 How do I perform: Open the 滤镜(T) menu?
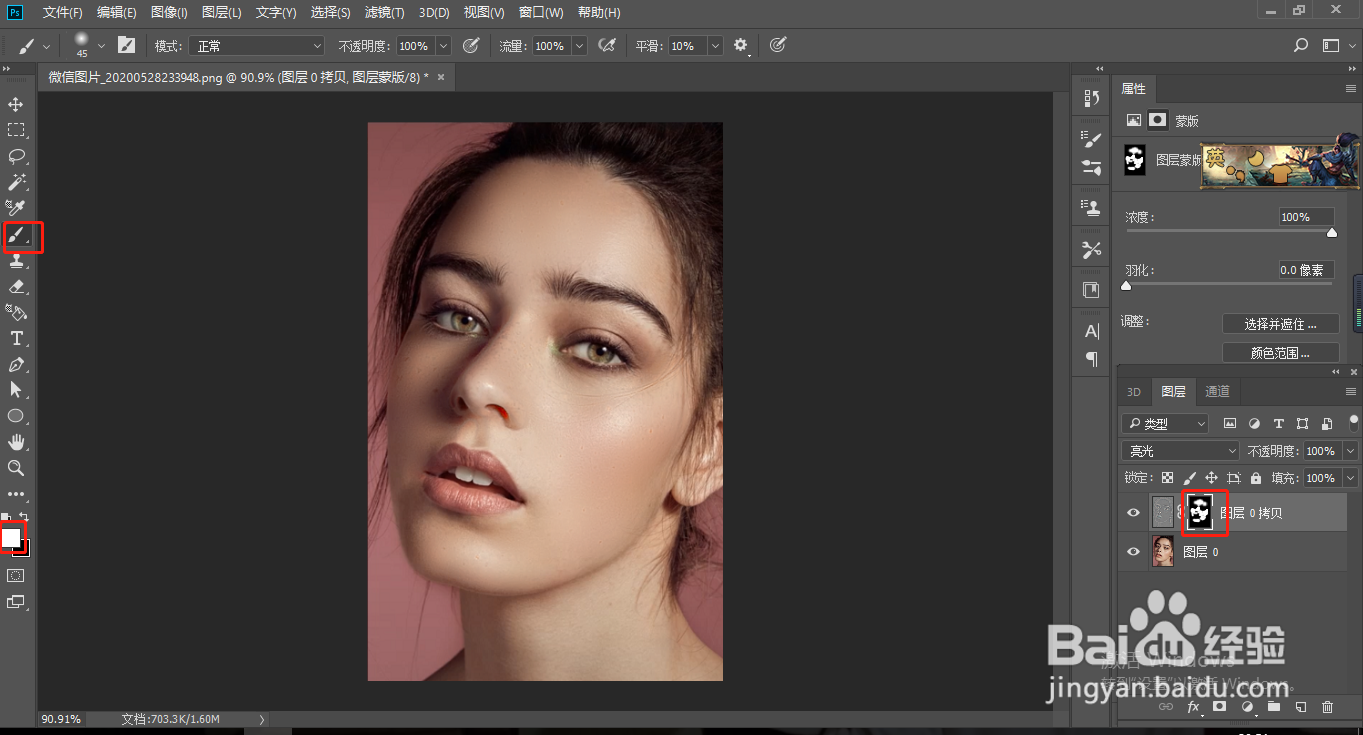[384, 12]
